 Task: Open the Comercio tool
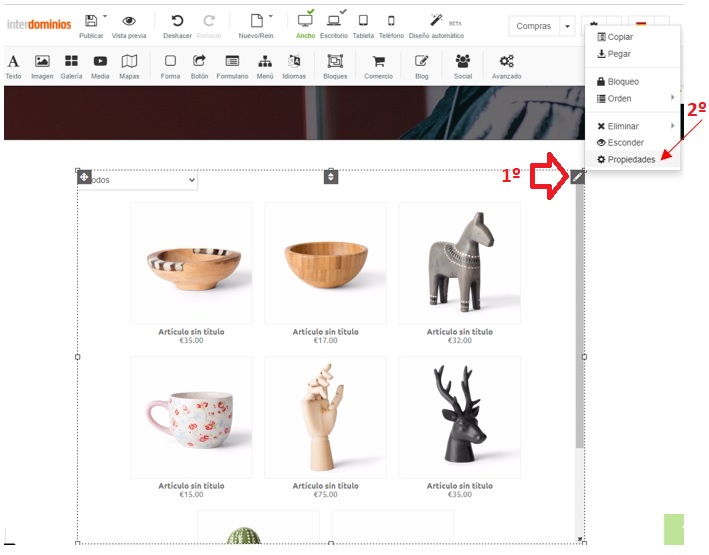pyautogui.click(x=378, y=66)
